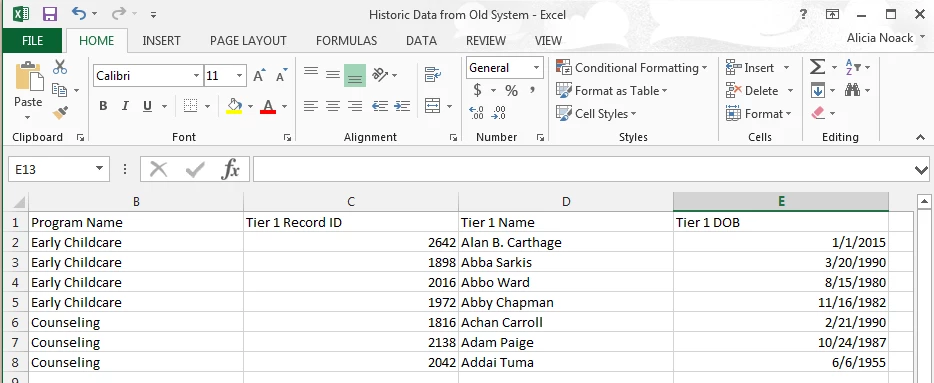This screenshot has height=383, width=934.
Task: Toggle Bottom Align highlighted button
Action: 355,76
